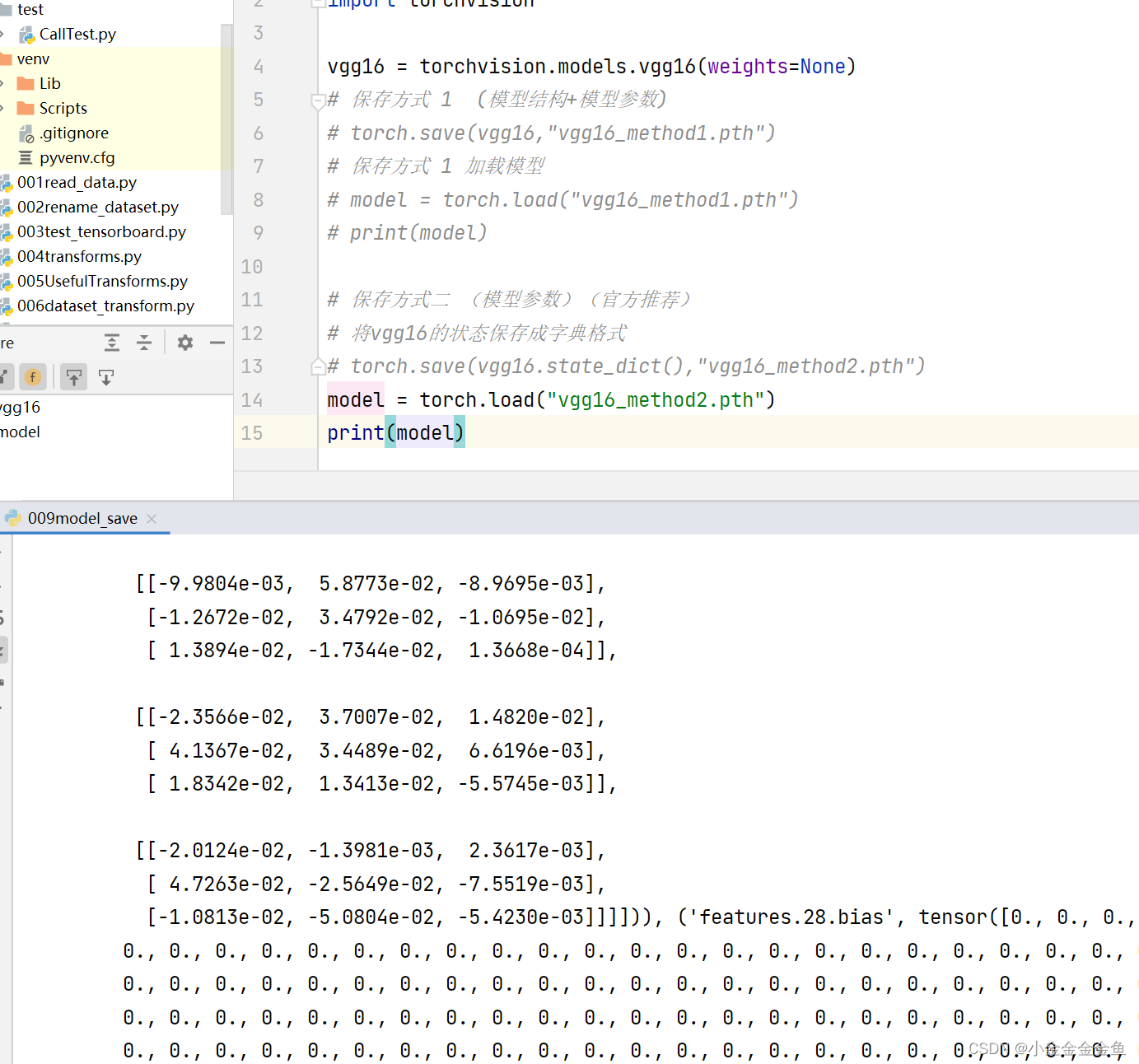The image size is (1139, 1064).
Task: Click the Lib folder icon
Action: point(26,83)
